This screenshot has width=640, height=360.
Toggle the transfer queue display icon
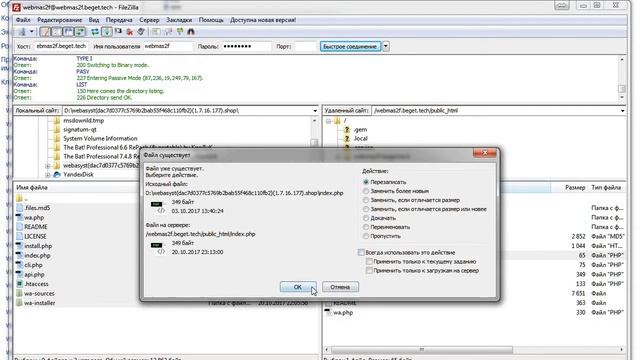point(80,32)
